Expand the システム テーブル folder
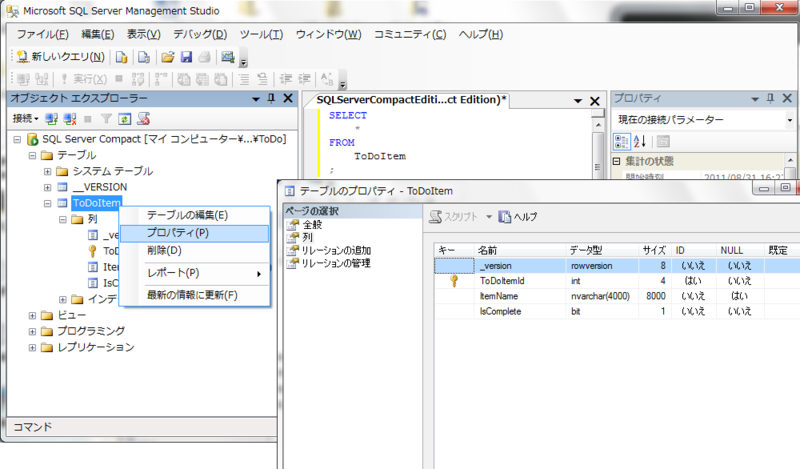The height and width of the screenshot is (469, 800). [47, 171]
